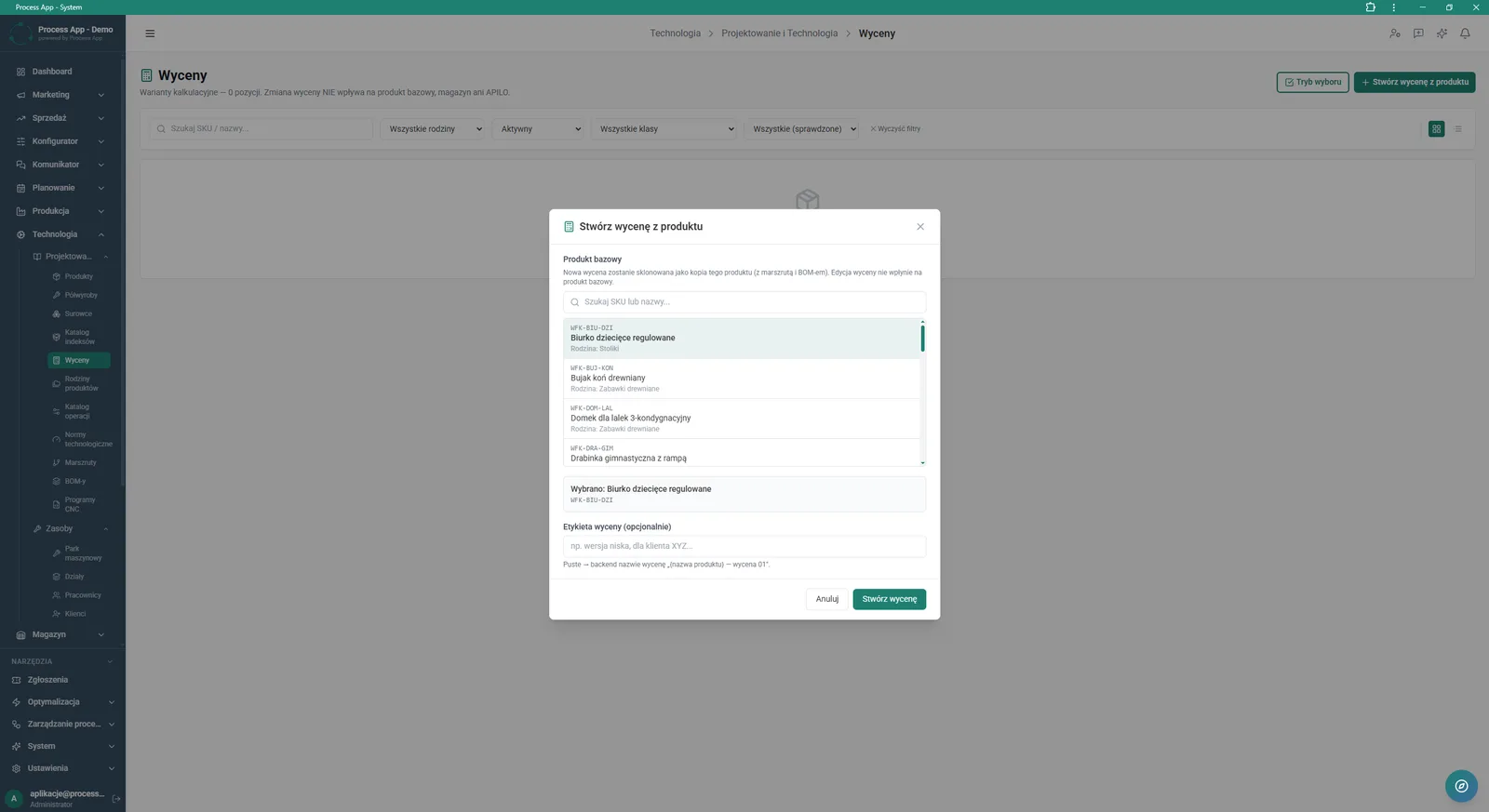
Task: Open the floating compass help button
Action: [1461, 786]
